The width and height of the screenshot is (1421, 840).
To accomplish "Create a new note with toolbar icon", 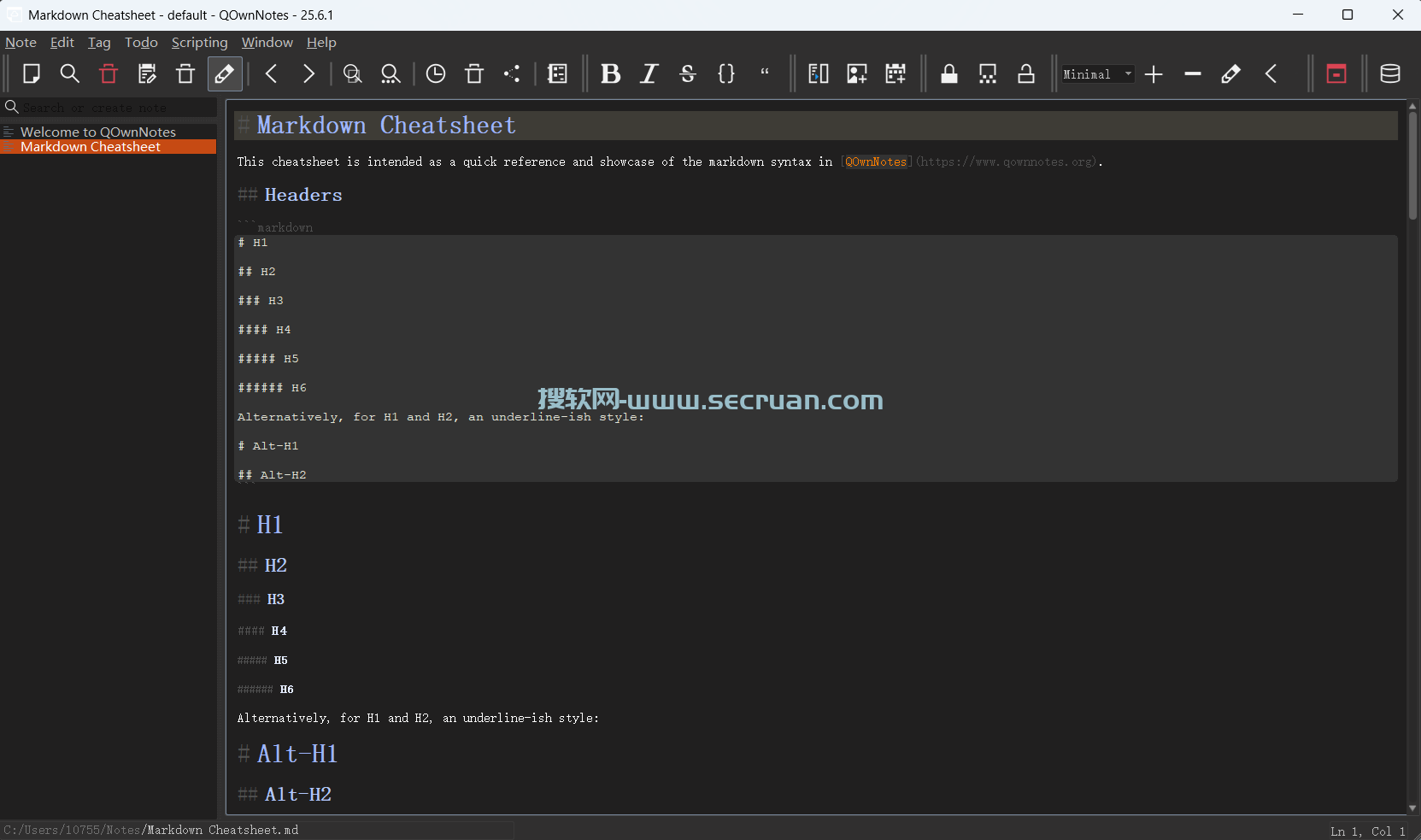I will [x=32, y=74].
